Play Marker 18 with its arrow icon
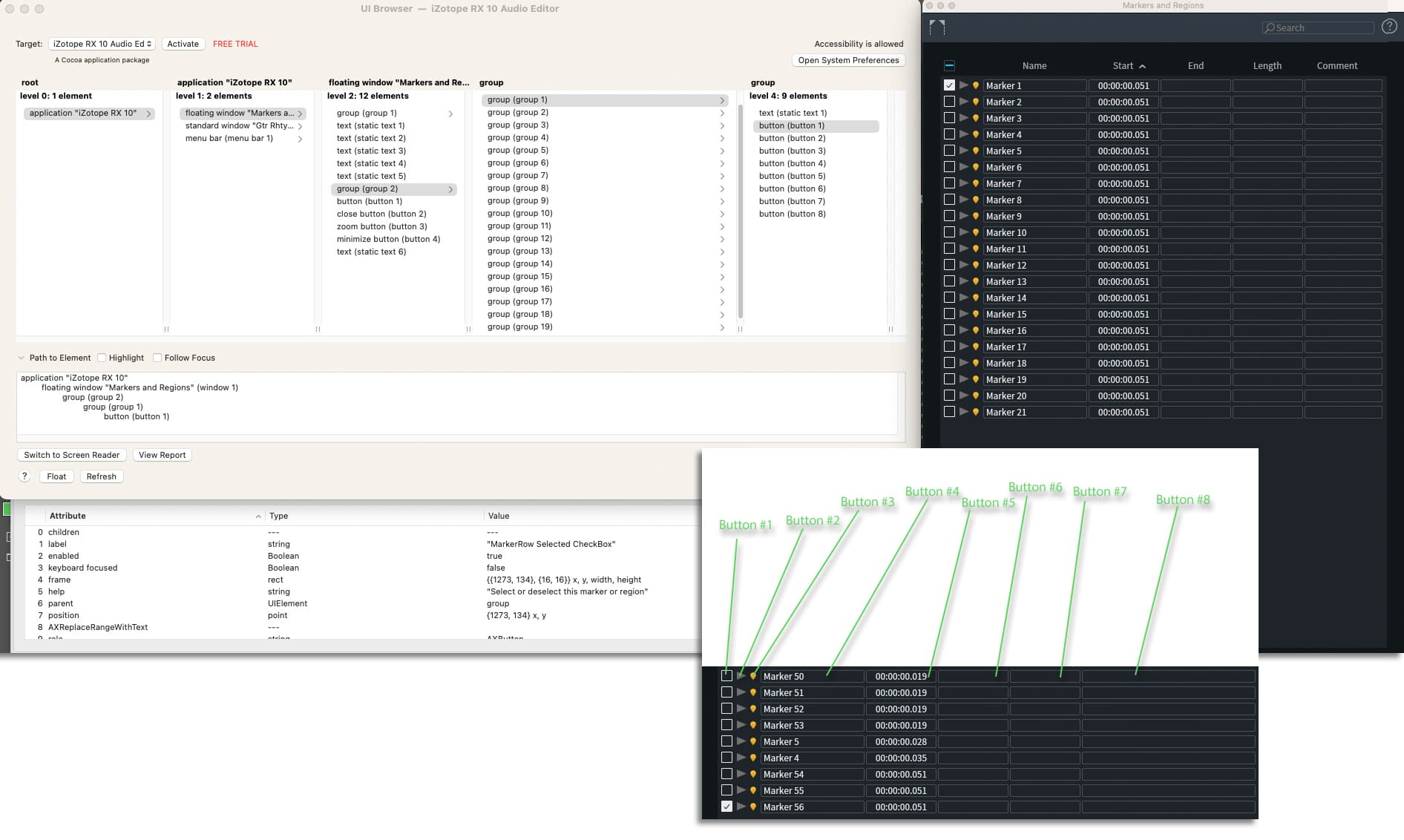1404x840 pixels. pos(963,363)
